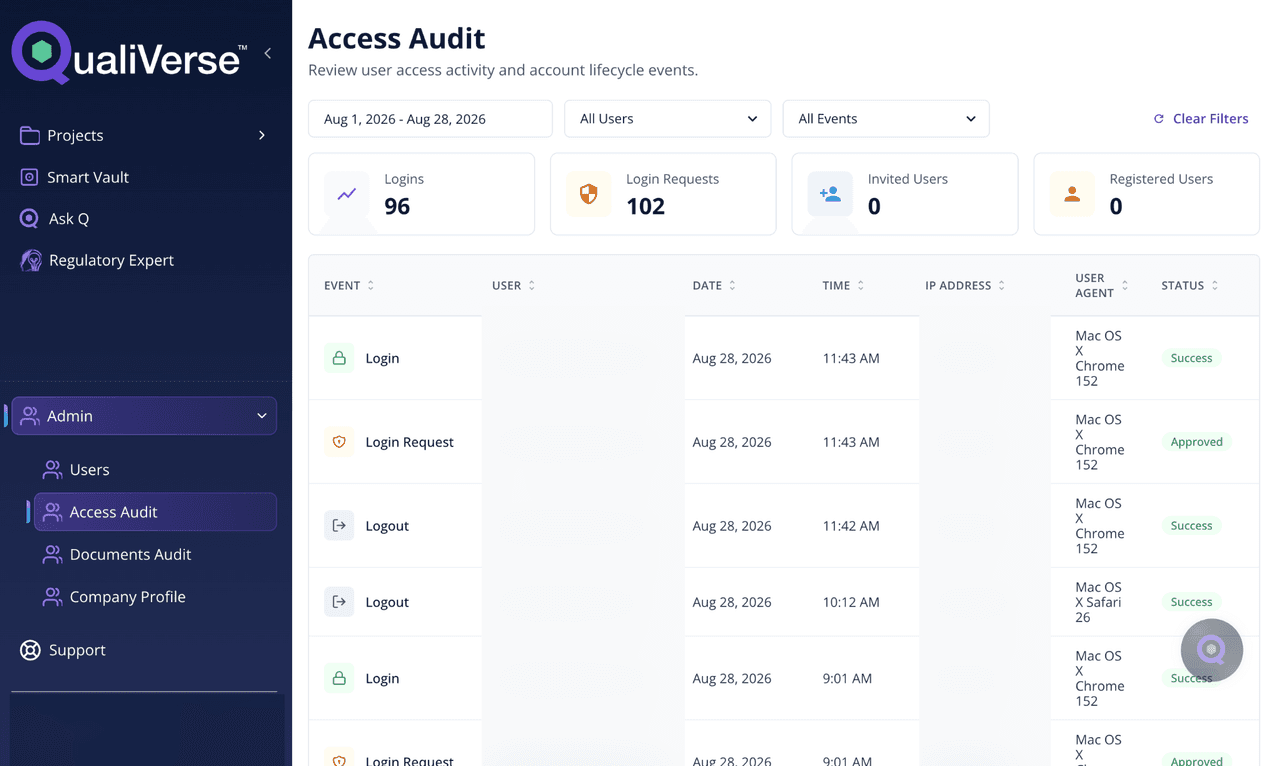1280x766 pixels.
Task: Go to Regulatory Expert page
Action: [111, 260]
